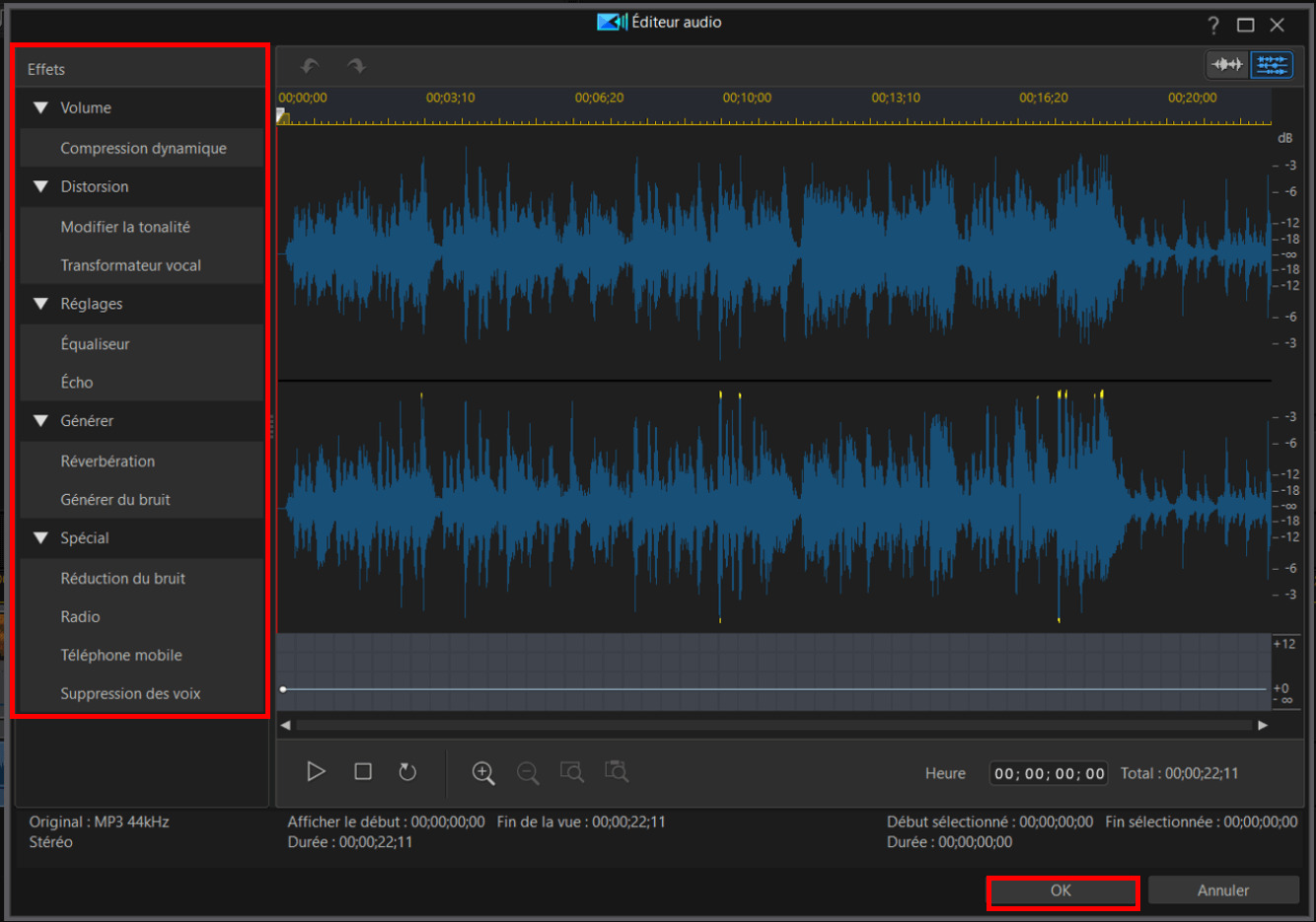The width and height of the screenshot is (1316, 922).
Task: Select Compression dynamique effect
Action: click(142, 148)
